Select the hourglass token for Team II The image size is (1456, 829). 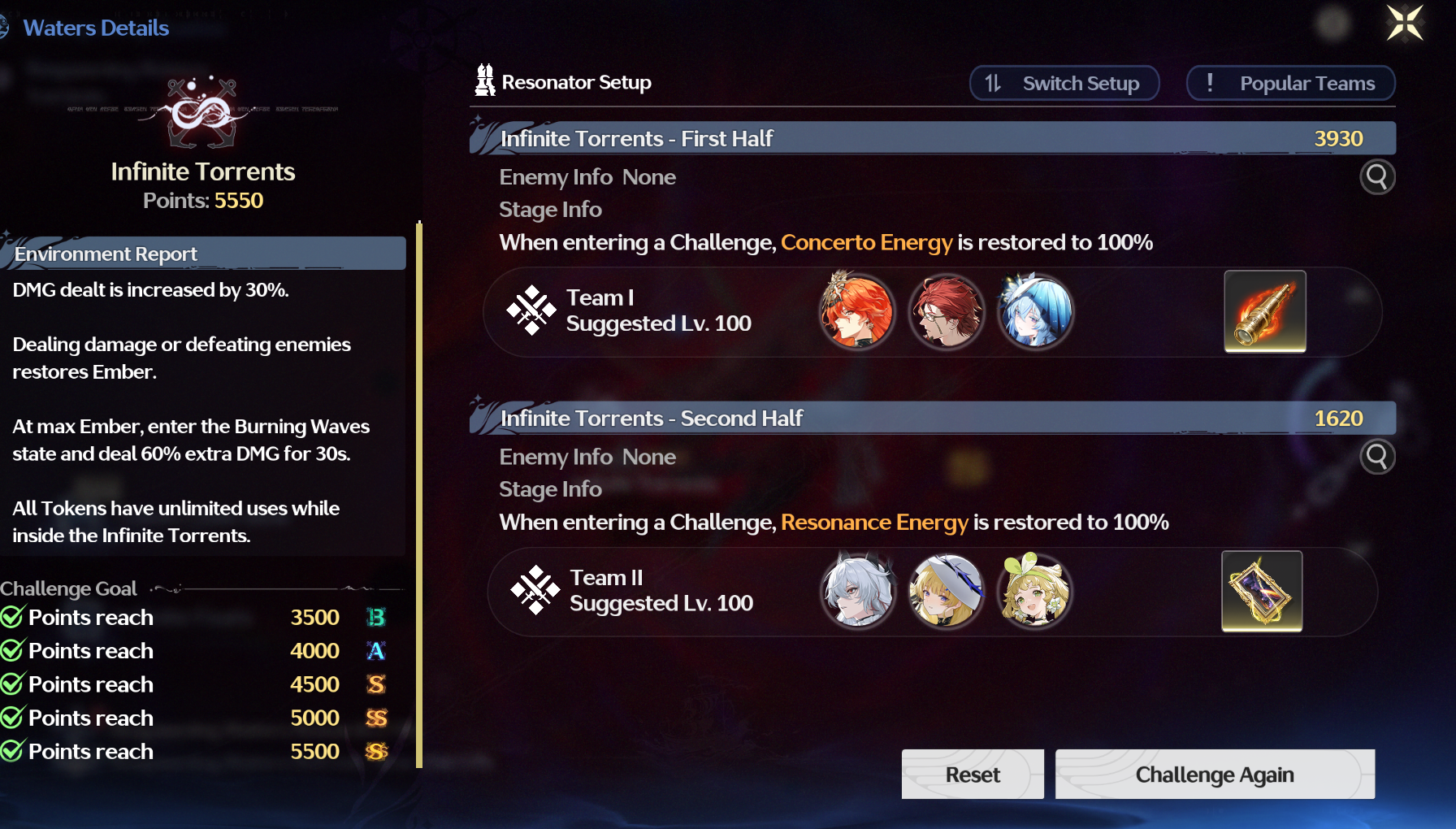coord(1262,591)
